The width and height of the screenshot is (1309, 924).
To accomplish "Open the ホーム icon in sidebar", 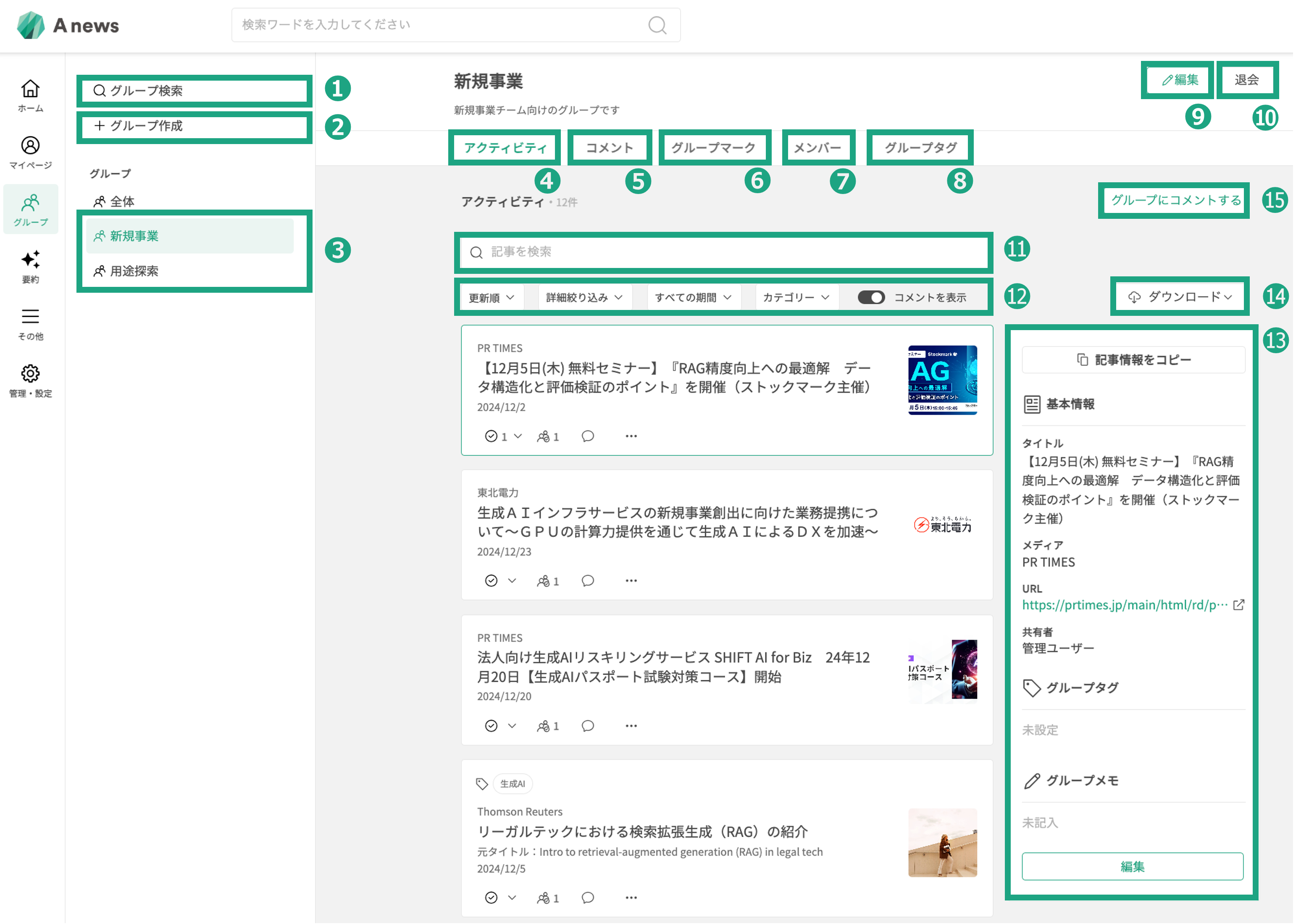I will coord(30,89).
